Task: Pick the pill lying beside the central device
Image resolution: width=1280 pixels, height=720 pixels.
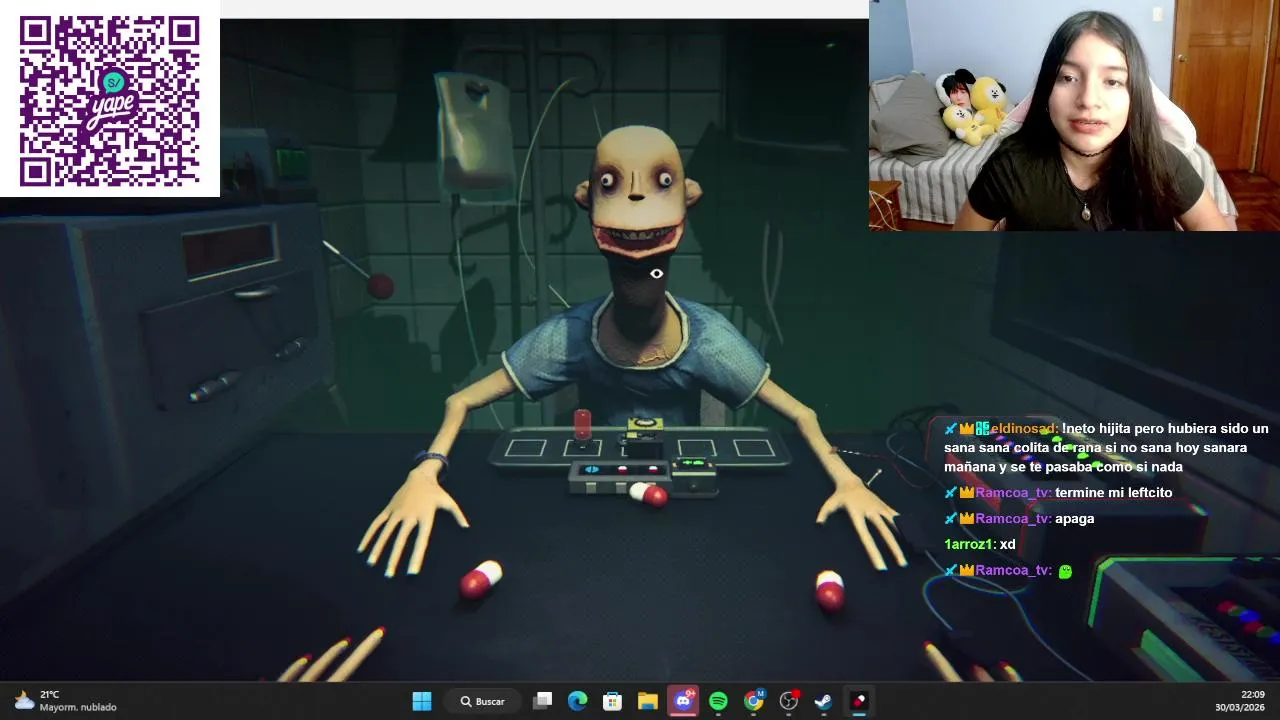Action: pos(648,493)
